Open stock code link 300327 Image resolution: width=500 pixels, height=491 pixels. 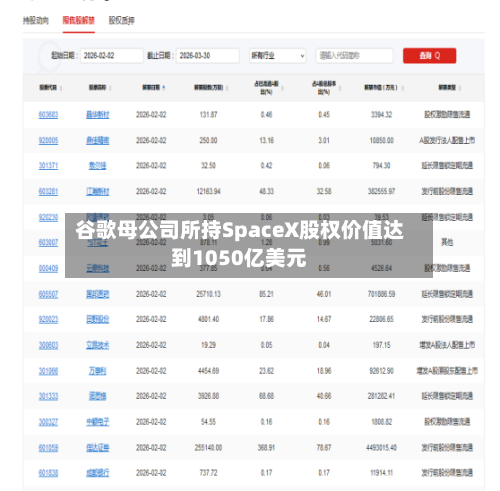pos(48,422)
